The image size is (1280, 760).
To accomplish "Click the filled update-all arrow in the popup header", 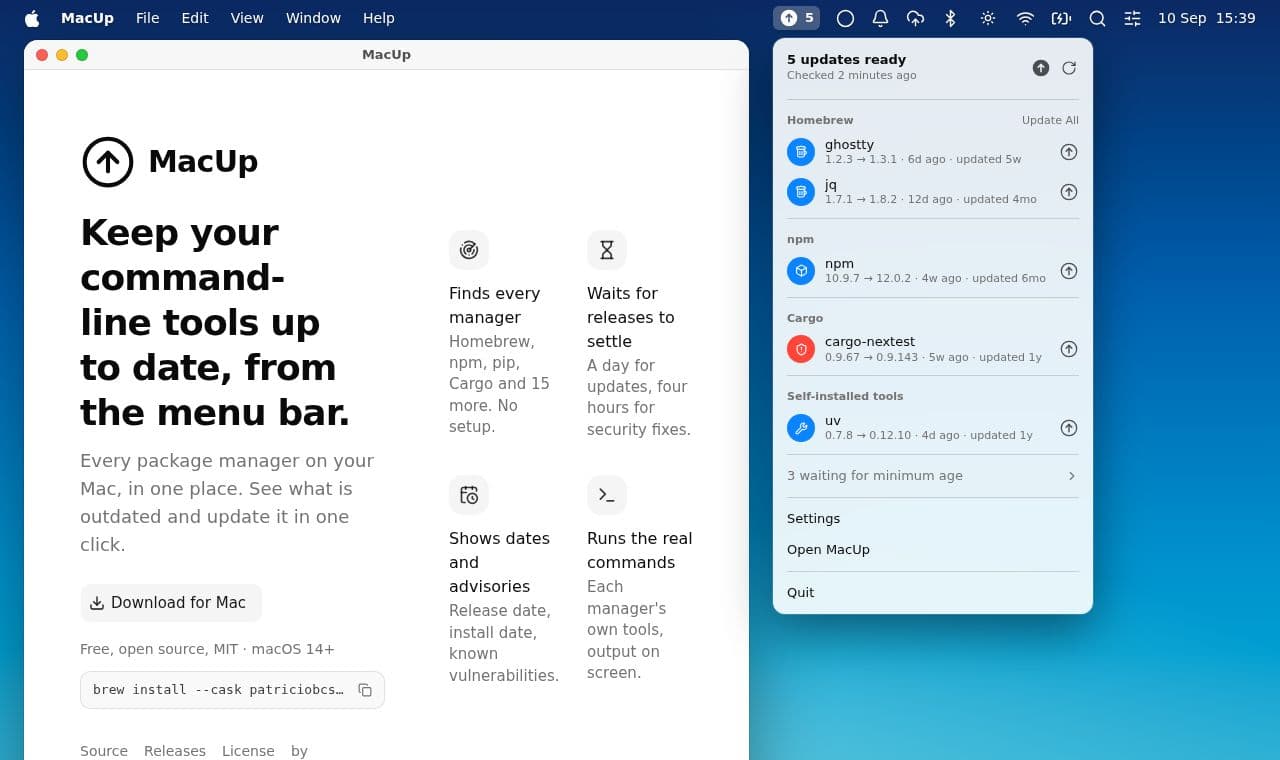I will coord(1041,68).
